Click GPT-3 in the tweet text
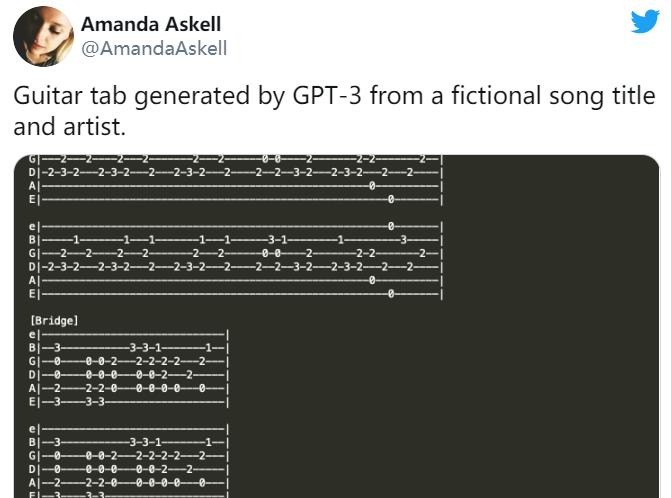This screenshot has height=498, width=671. coord(327,95)
